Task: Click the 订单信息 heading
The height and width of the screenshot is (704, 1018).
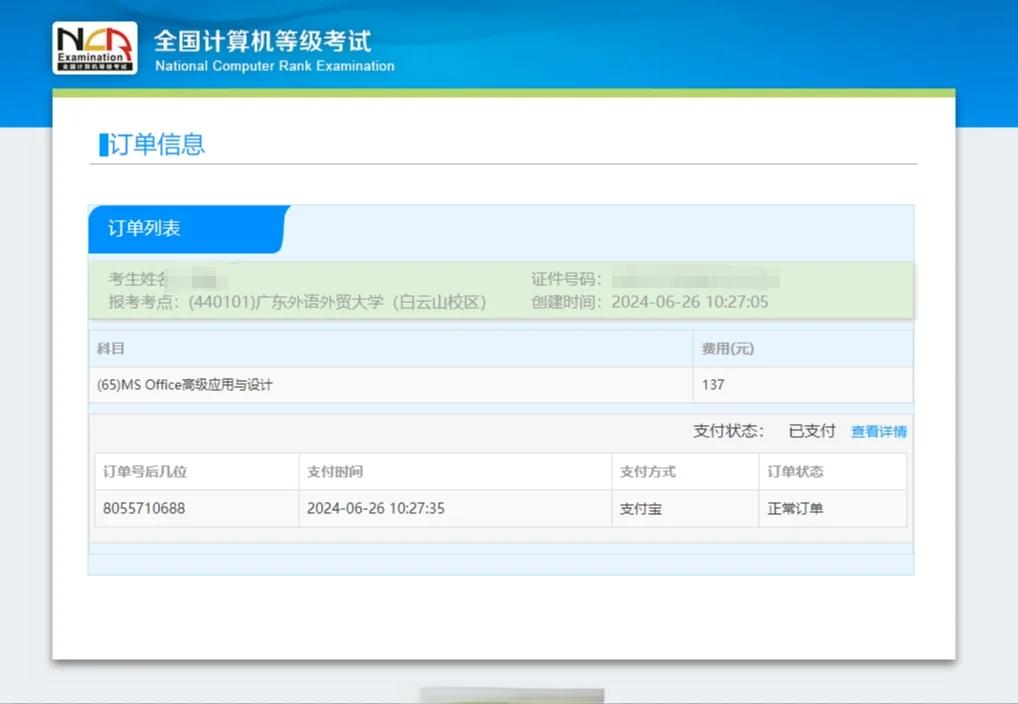Action: (x=156, y=144)
